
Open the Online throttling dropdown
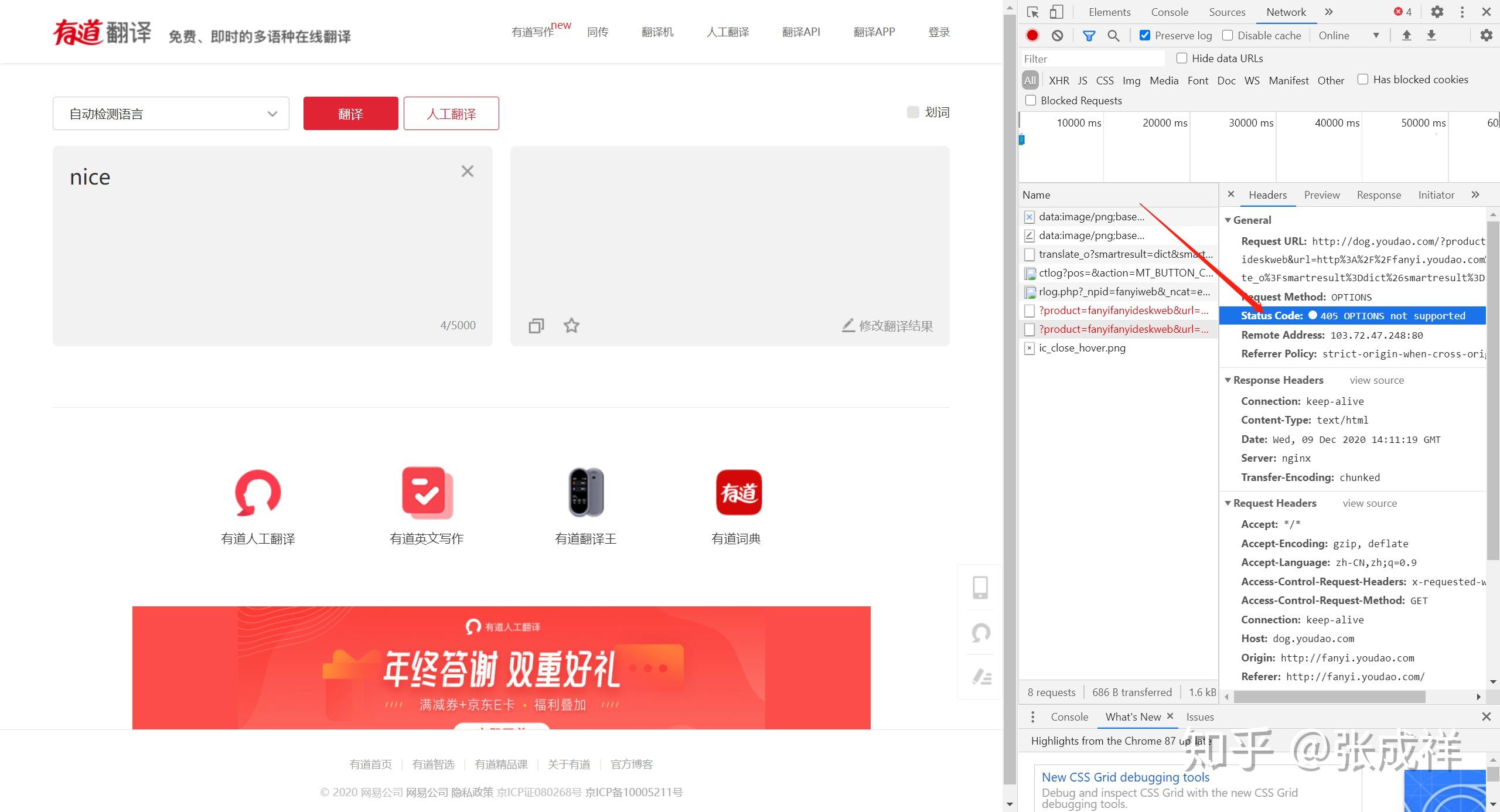[x=1349, y=36]
